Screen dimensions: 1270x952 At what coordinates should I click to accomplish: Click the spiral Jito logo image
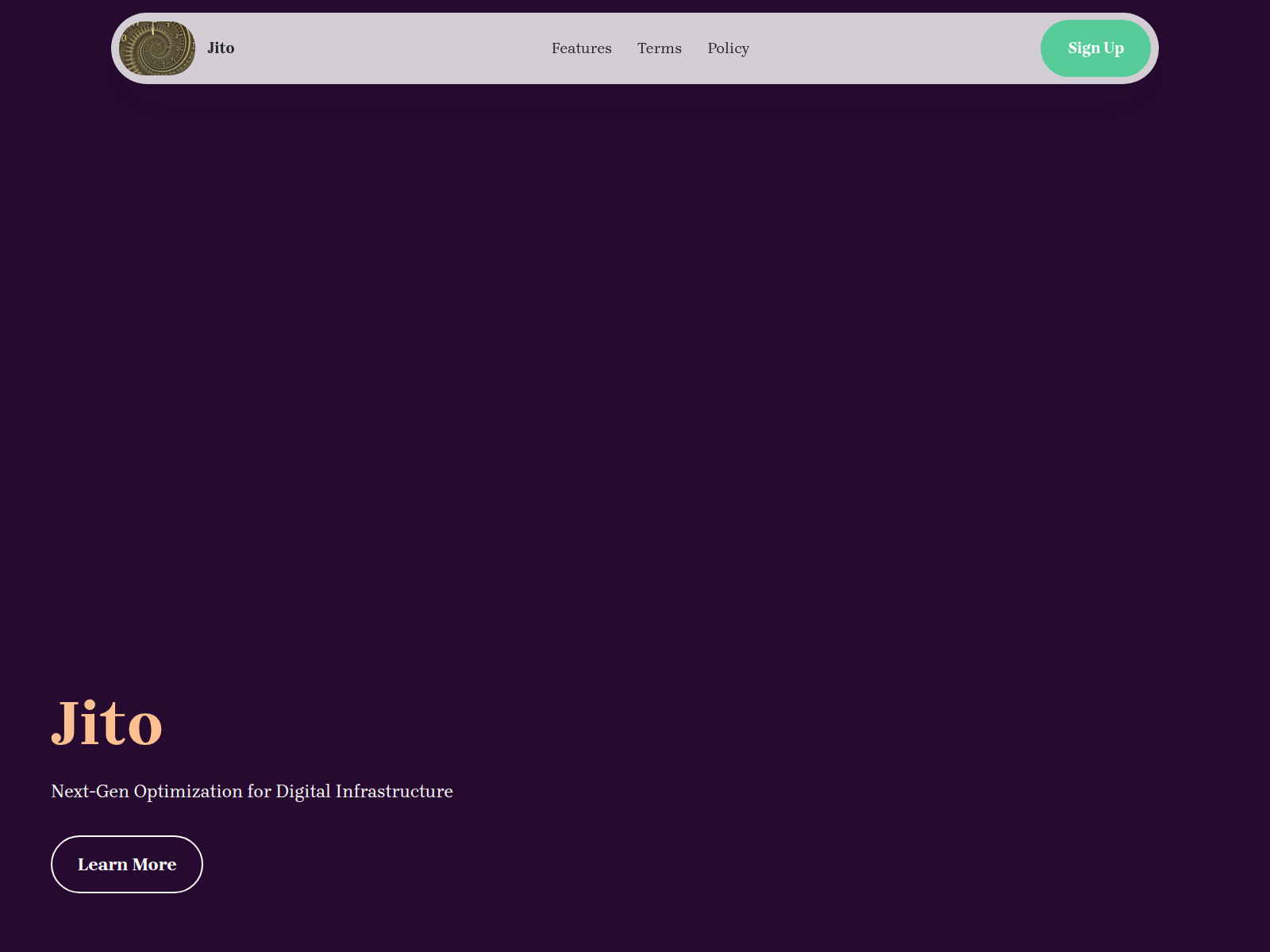pos(157,48)
